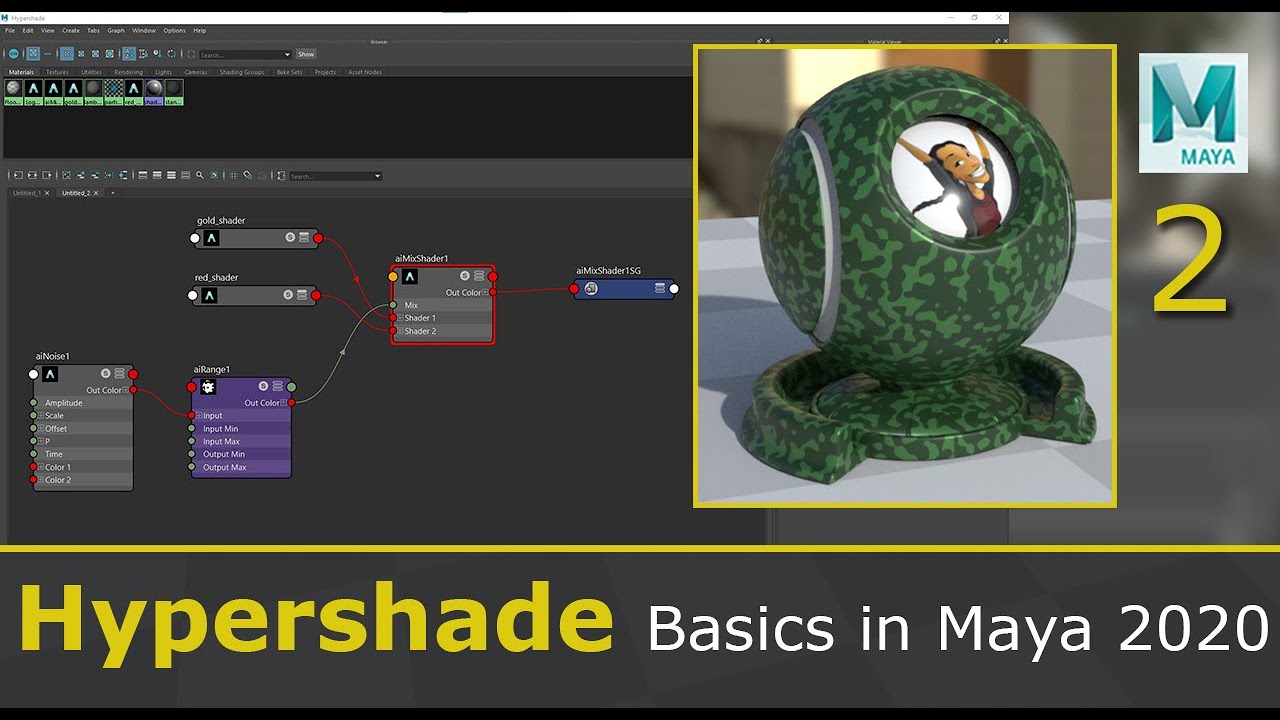Open the File menu
The height and width of the screenshot is (720, 1280).
coord(10,31)
